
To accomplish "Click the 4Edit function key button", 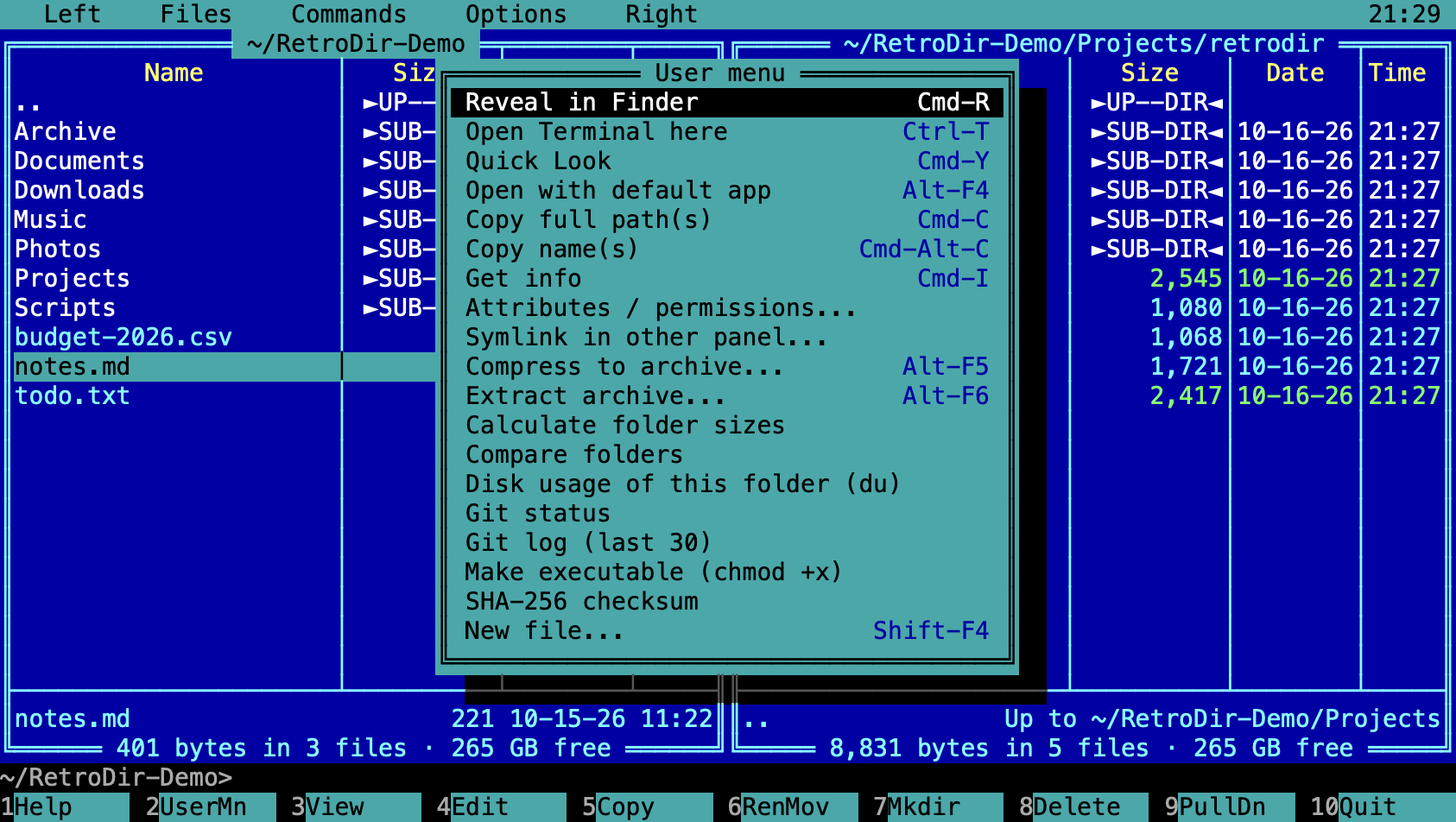I will point(501,806).
